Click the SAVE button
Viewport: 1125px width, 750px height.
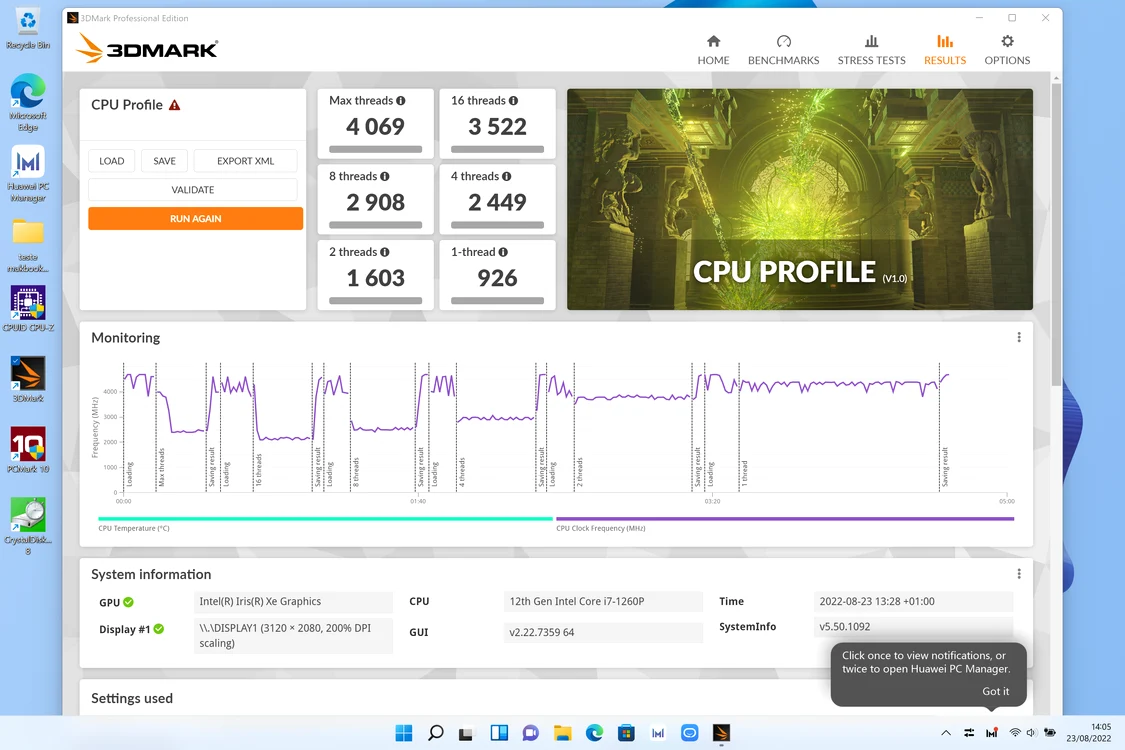click(x=164, y=161)
